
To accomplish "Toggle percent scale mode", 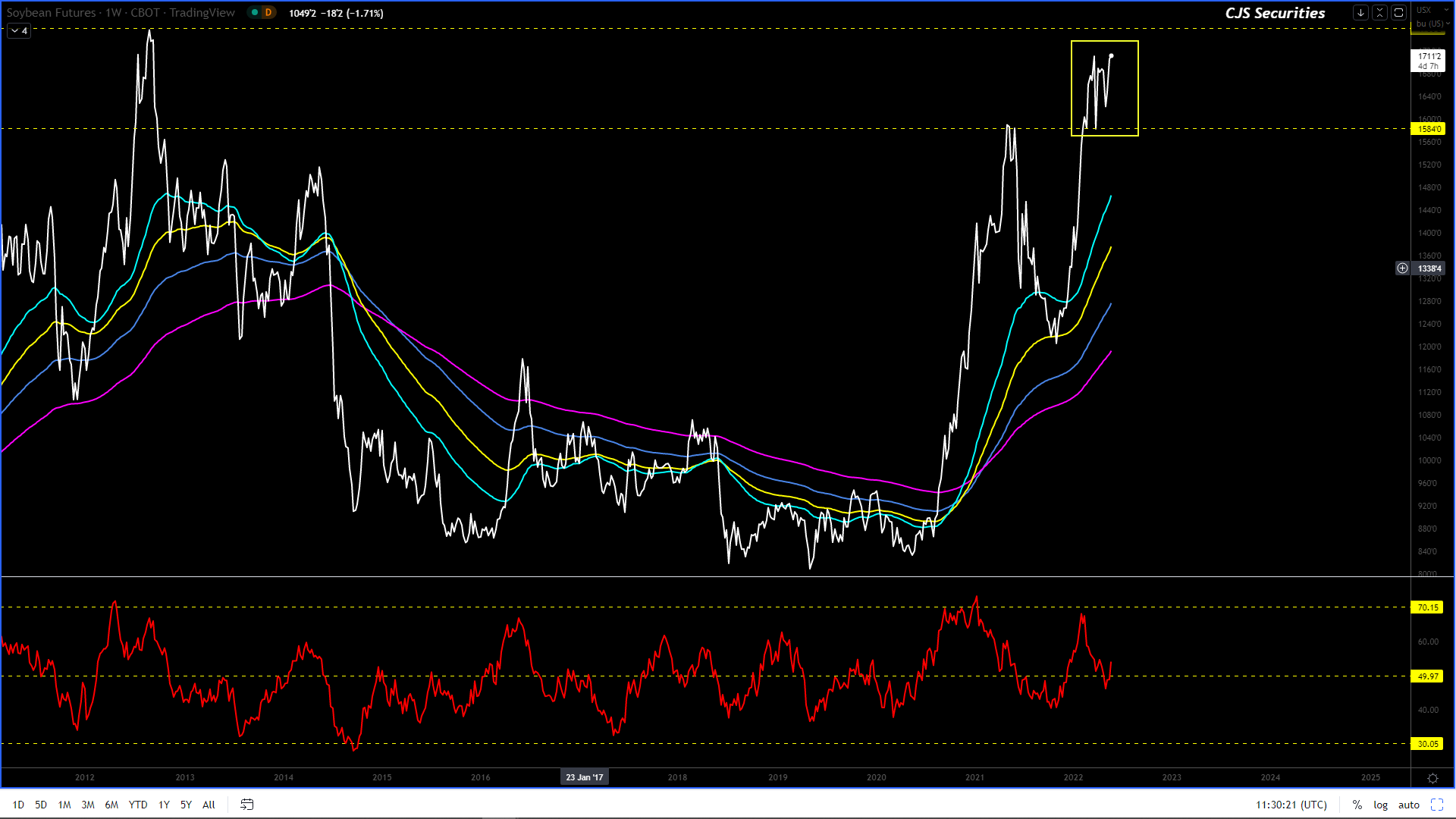I will coord(1357,805).
